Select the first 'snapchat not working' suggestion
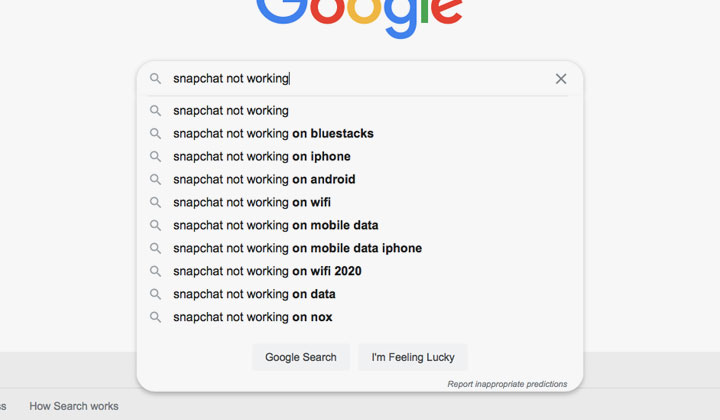Image resolution: width=720 pixels, height=420 pixels. [360, 111]
